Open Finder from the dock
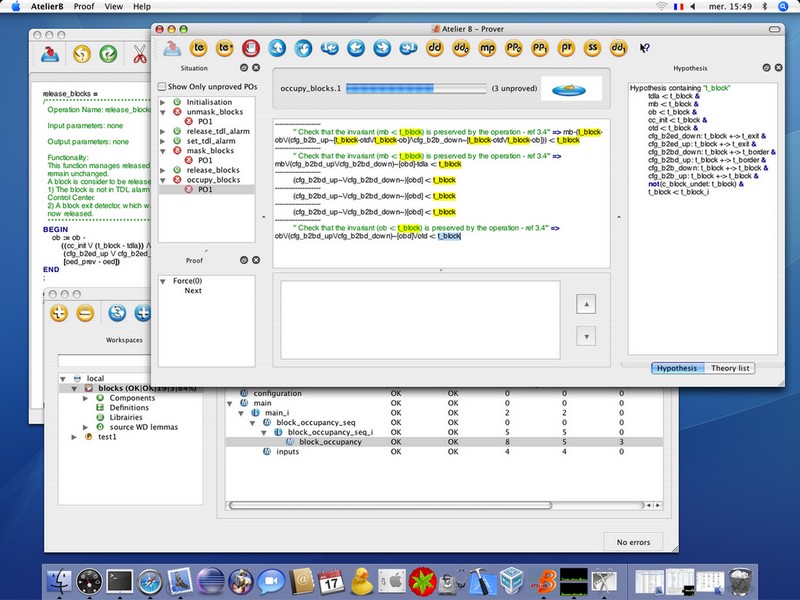Image resolution: width=800 pixels, height=600 pixels. [60, 581]
